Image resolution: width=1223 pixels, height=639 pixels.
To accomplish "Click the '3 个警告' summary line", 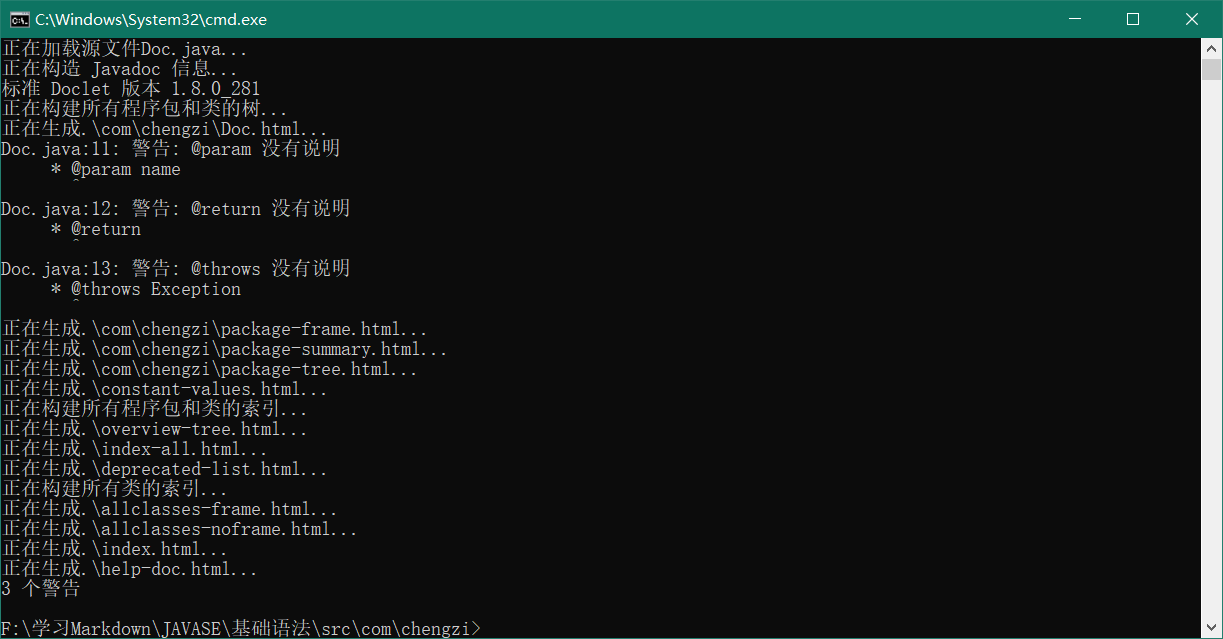I will pos(41,589).
